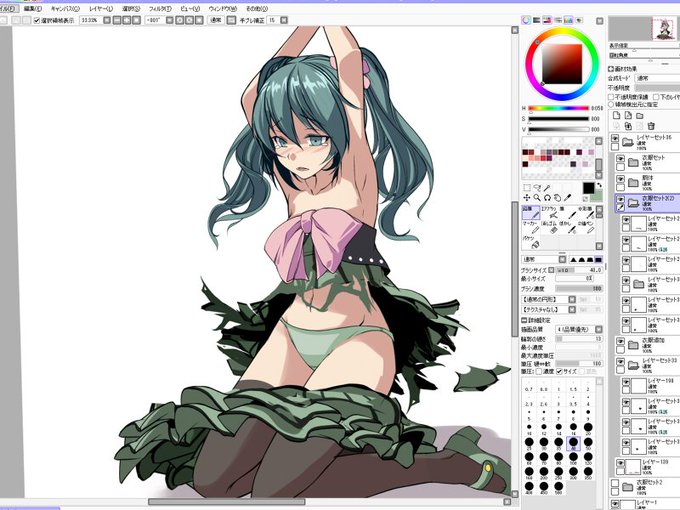The width and height of the screenshot is (680, 510).
Task: Toggle the swatches panel icon
Action: 568,20
